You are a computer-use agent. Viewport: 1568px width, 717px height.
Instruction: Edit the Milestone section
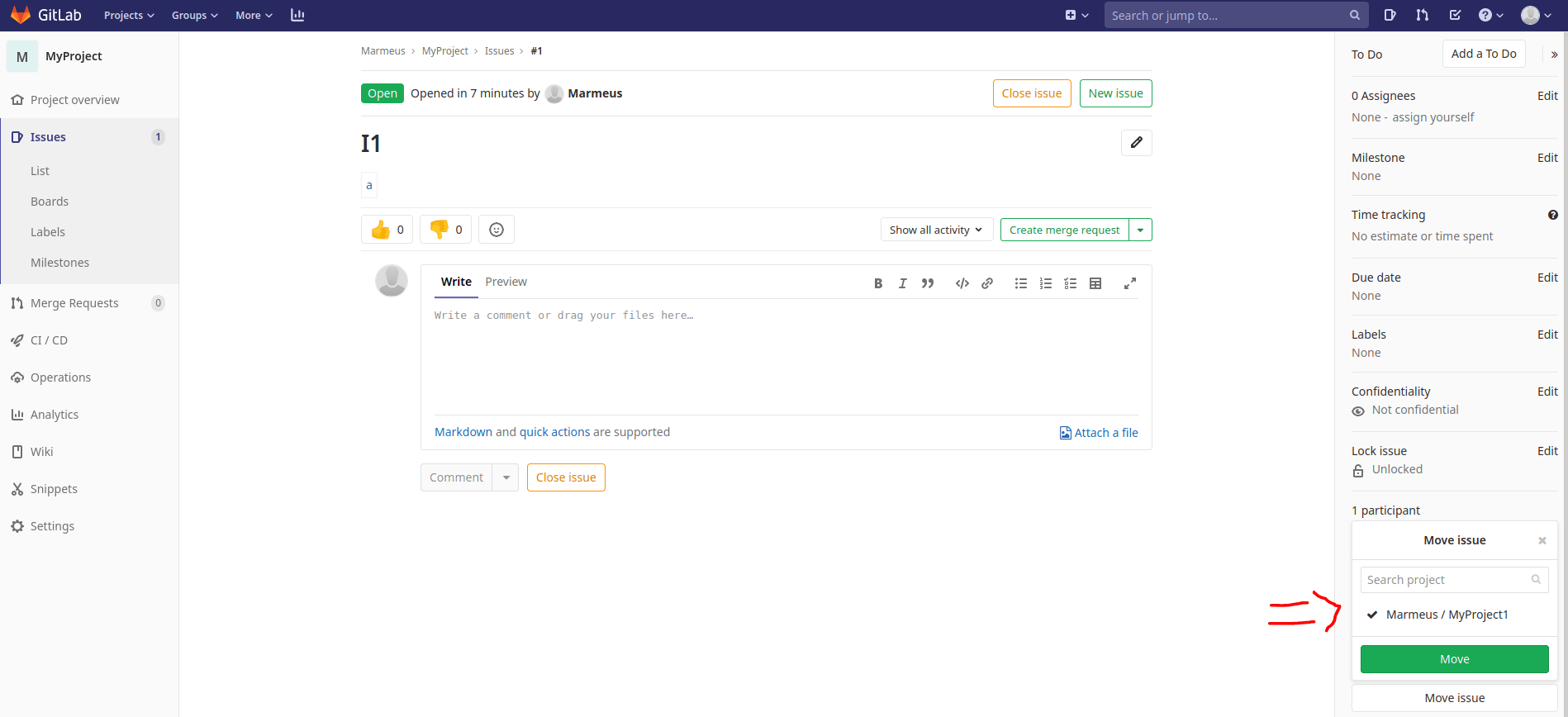(x=1547, y=158)
